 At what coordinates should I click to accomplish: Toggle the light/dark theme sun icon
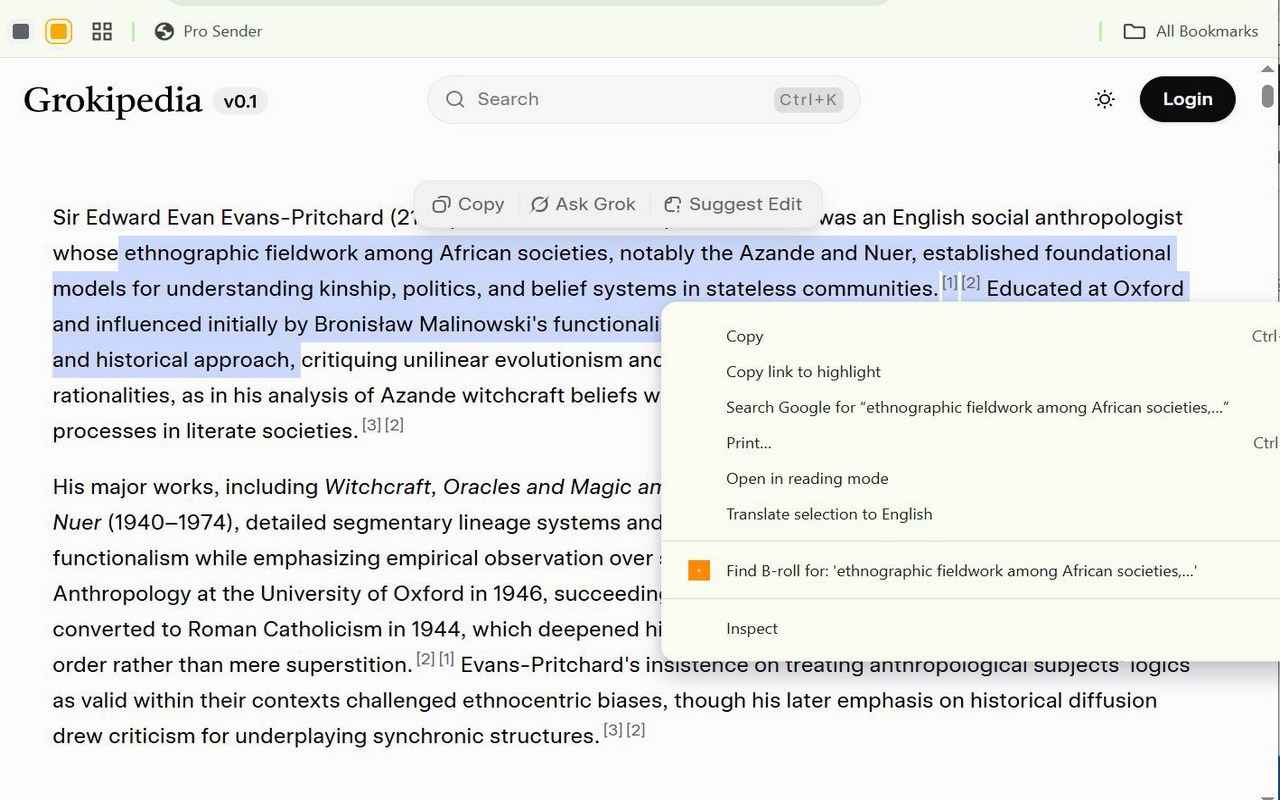click(1104, 99)
